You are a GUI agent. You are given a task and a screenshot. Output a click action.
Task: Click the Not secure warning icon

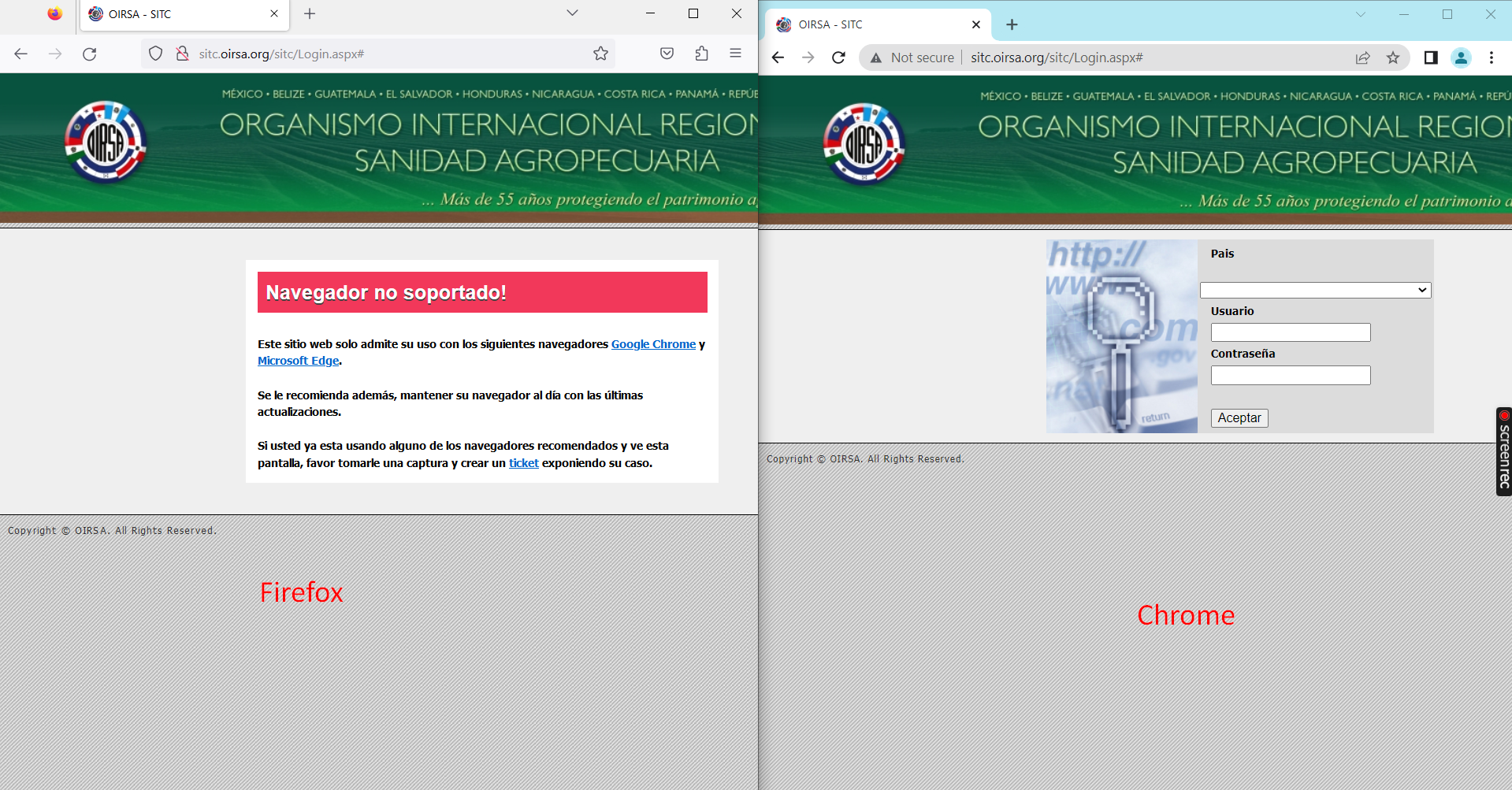pyautogui.click(x=876, y=57)
